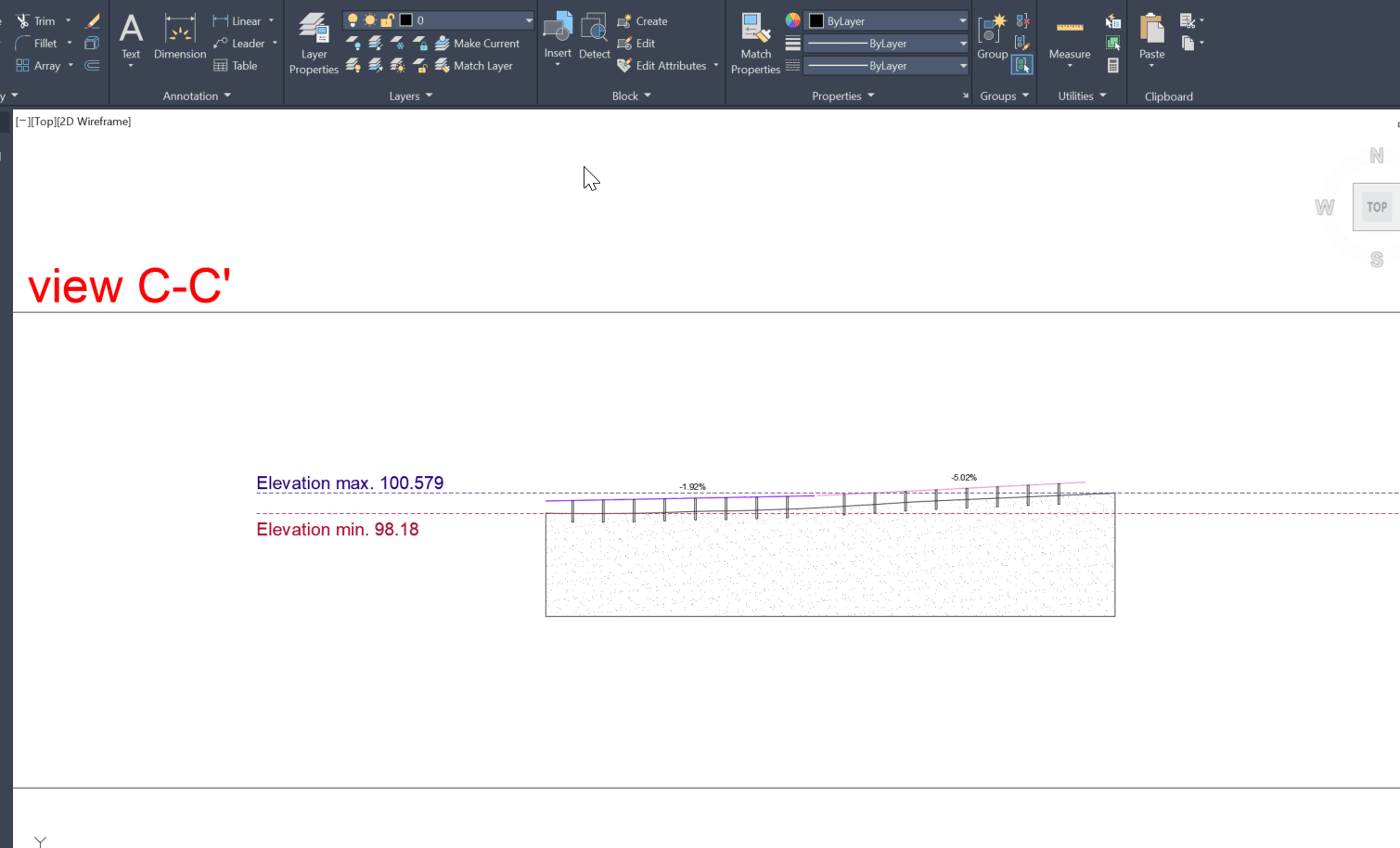Click Match Layer button
This screenshot has height=848, width=1400.
(474, 65)
